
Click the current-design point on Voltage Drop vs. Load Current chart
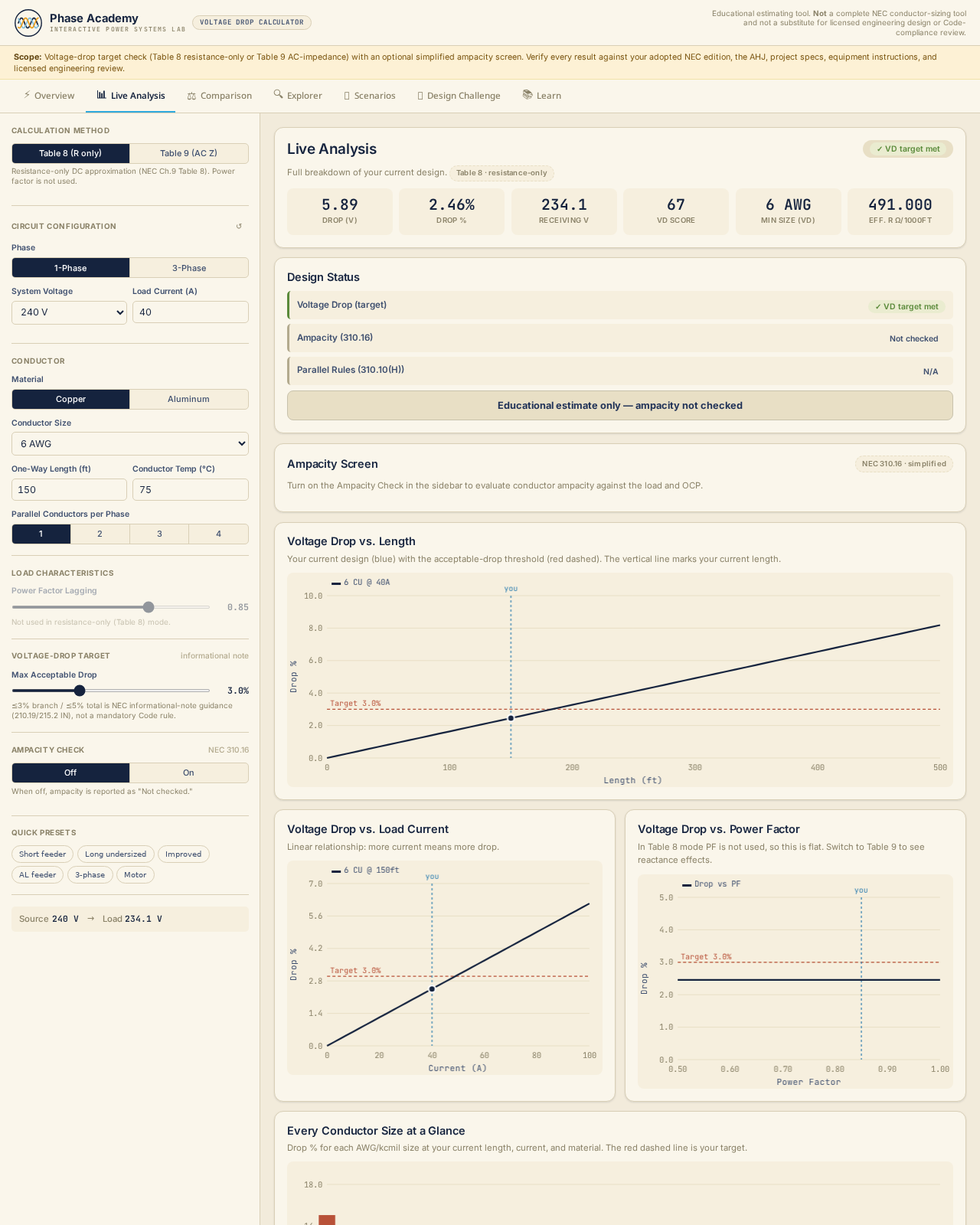click(432, 989)
